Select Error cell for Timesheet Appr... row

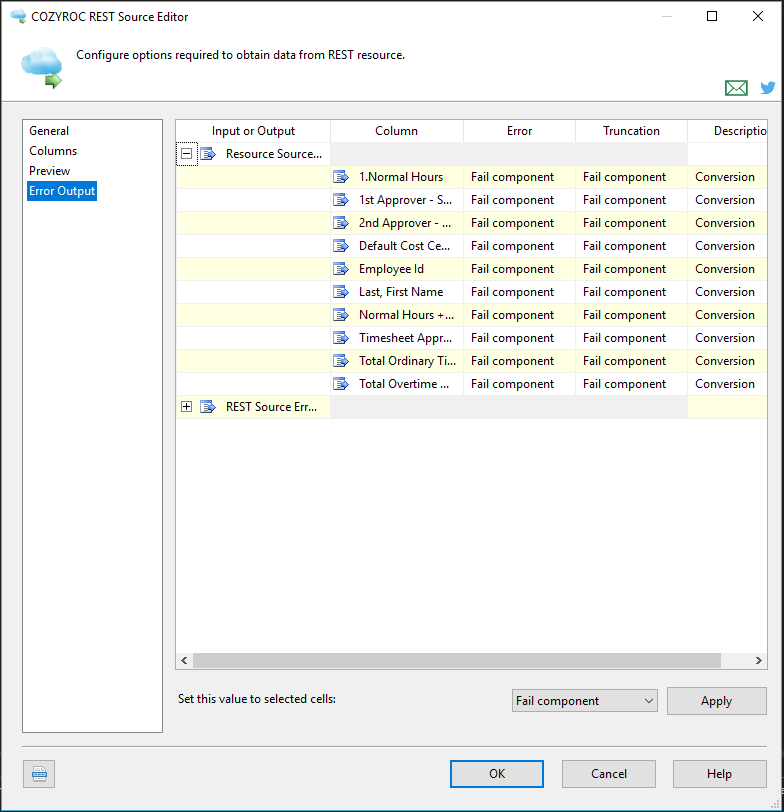pyautogui.click(x=519, y=338)
